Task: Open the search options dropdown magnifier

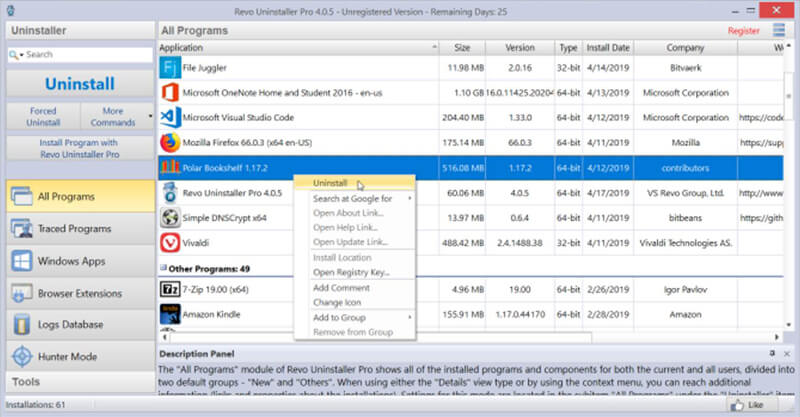Action: tap(16, 55)
